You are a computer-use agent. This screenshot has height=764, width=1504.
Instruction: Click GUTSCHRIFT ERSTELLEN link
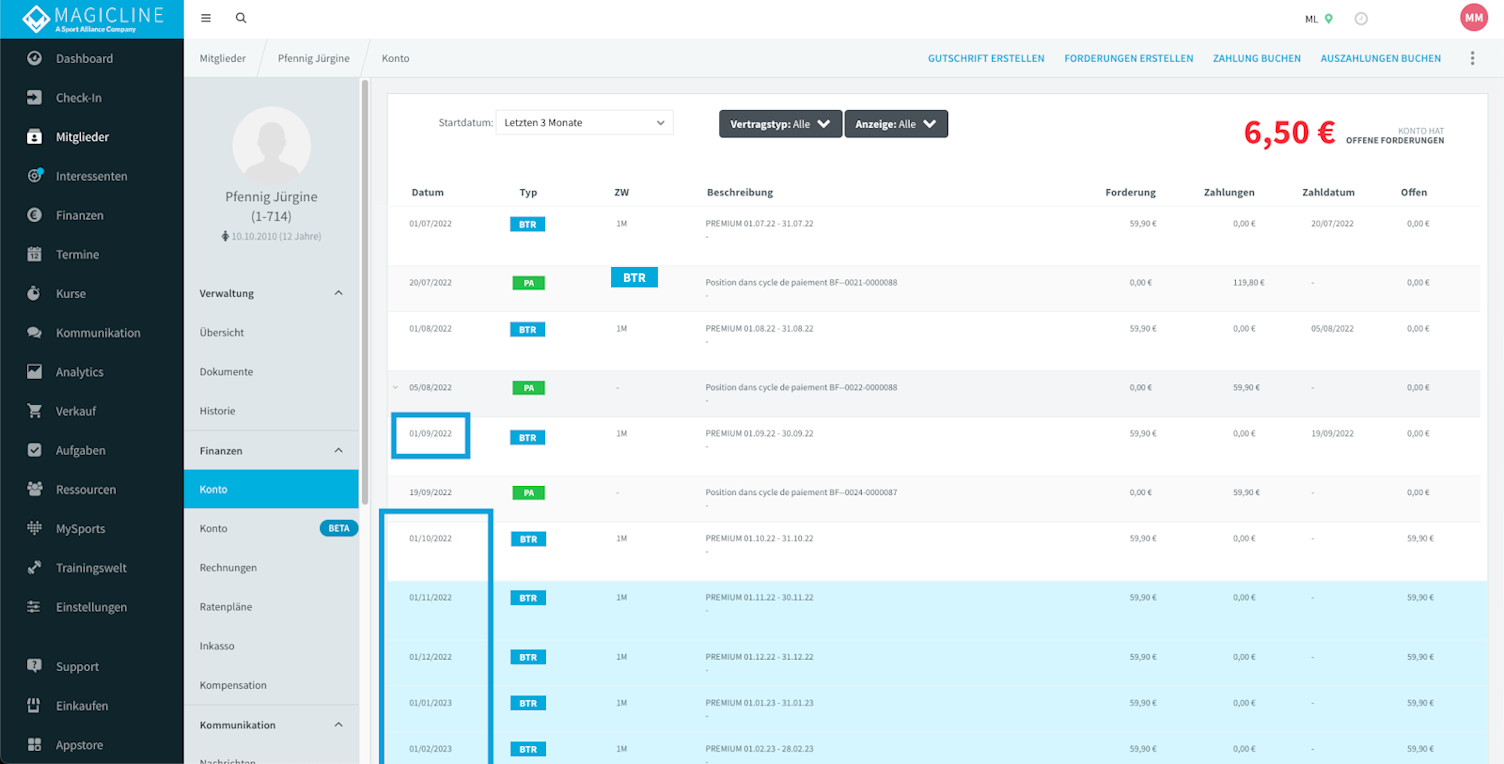coord(986,59)
